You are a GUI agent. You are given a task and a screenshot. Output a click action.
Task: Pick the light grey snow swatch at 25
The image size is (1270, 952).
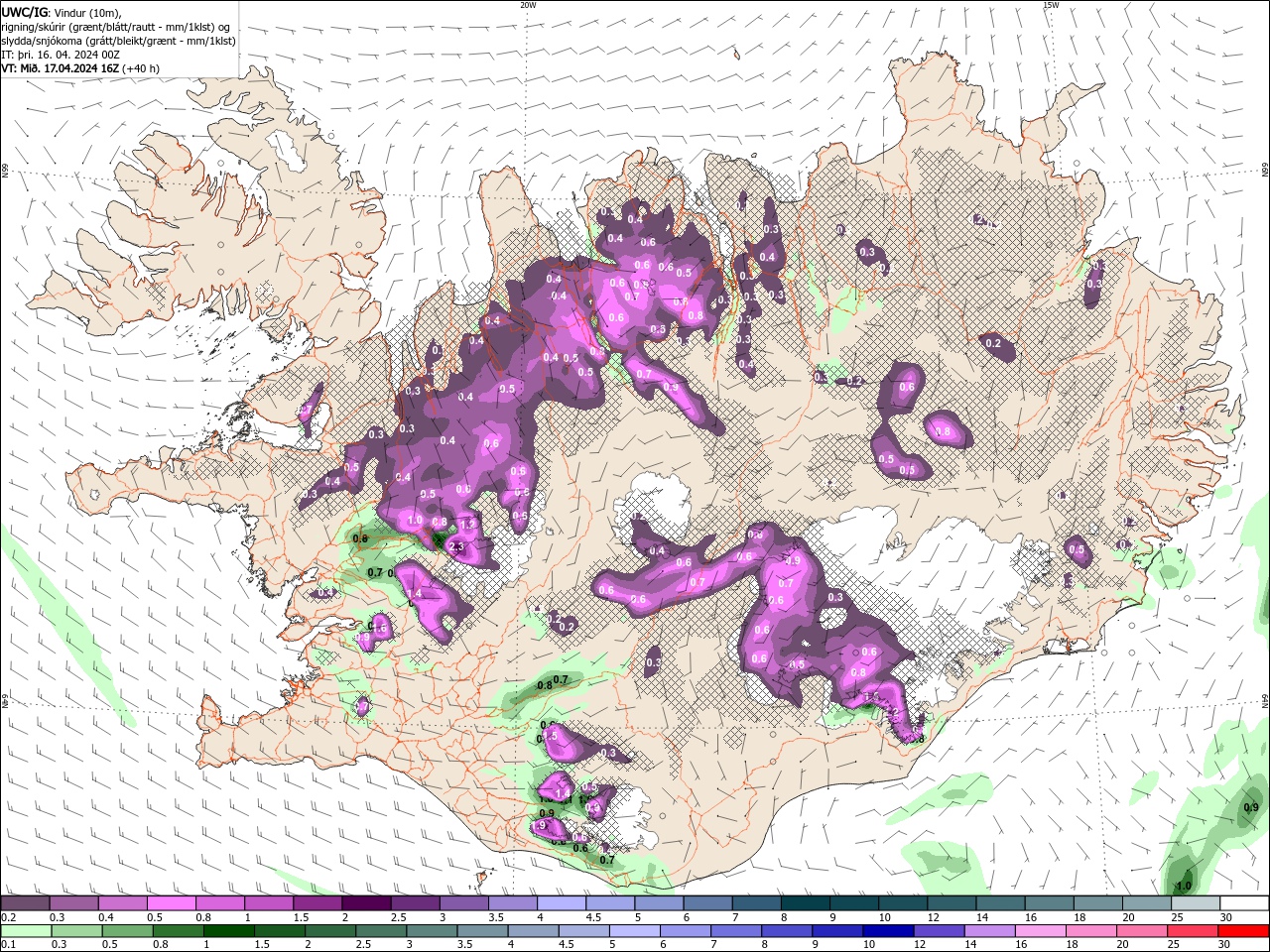[x=1195, y=903]
